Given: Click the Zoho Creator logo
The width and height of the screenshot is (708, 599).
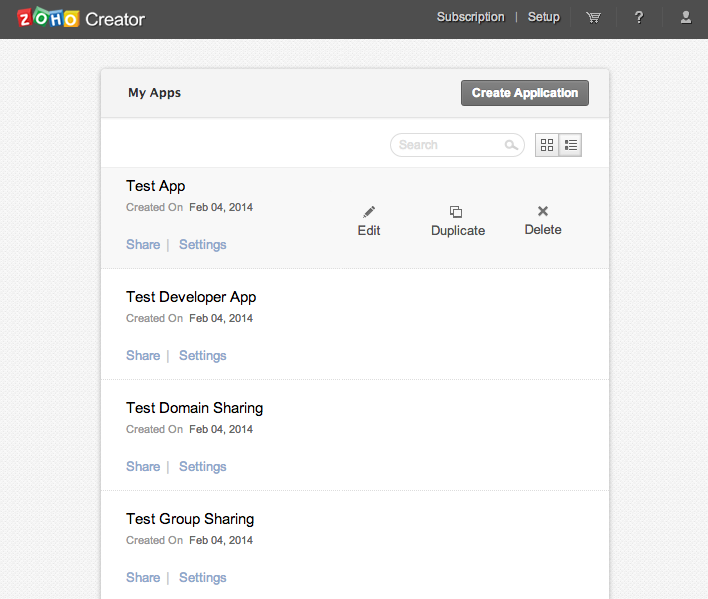Looking at the screenshot, I should click(82, 18).
